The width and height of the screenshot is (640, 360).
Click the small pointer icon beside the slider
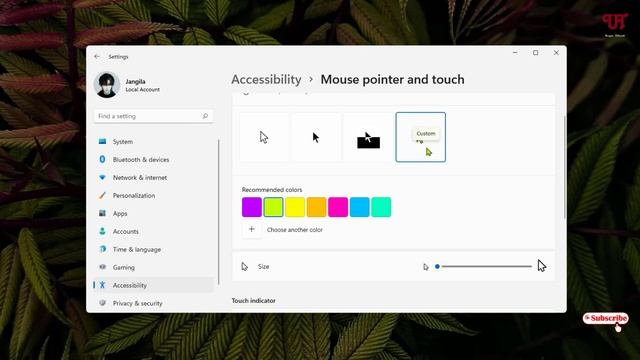426,267
